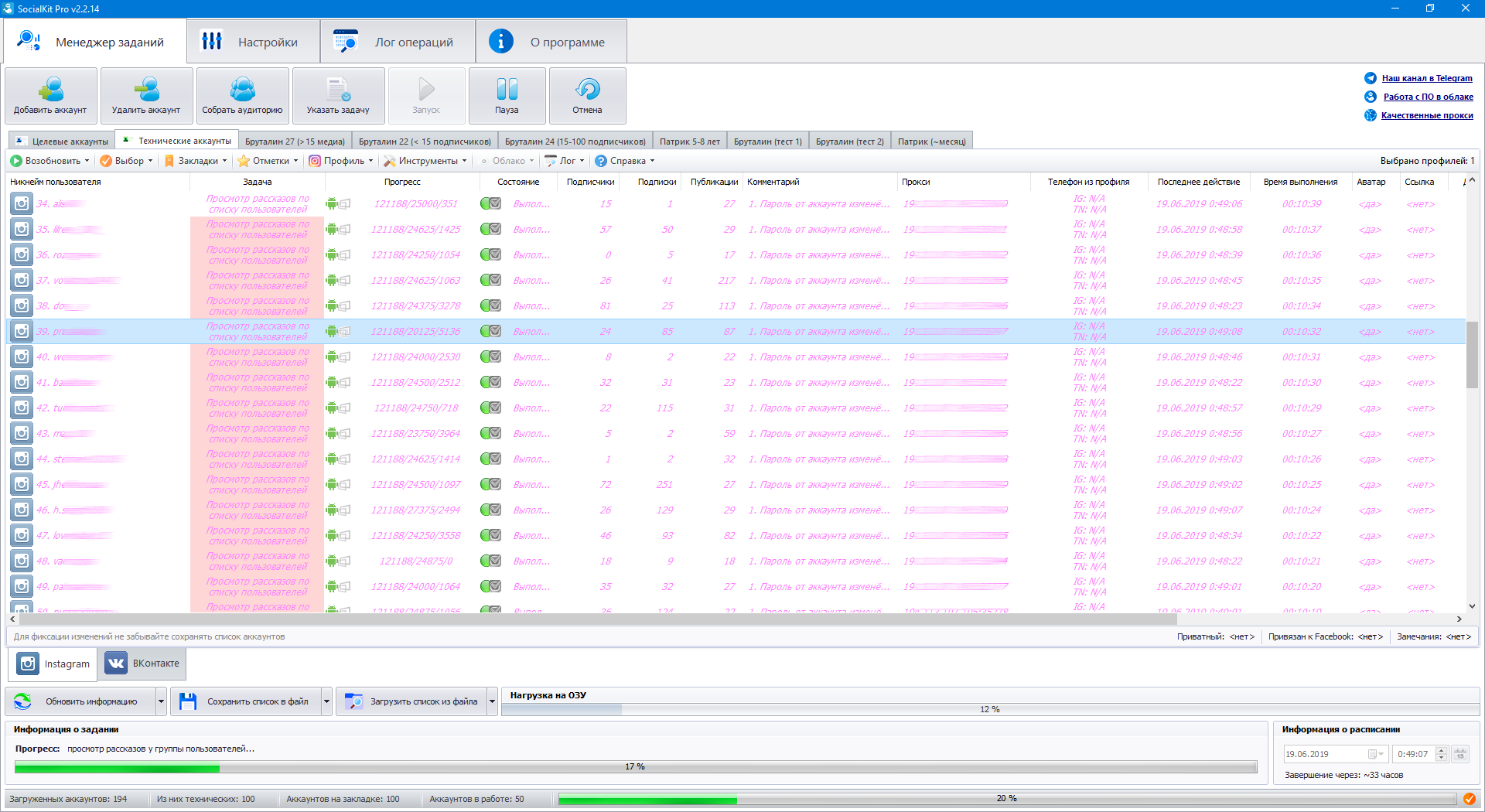Click the cloud icon beside Работа с ПО

[1371, 97]
